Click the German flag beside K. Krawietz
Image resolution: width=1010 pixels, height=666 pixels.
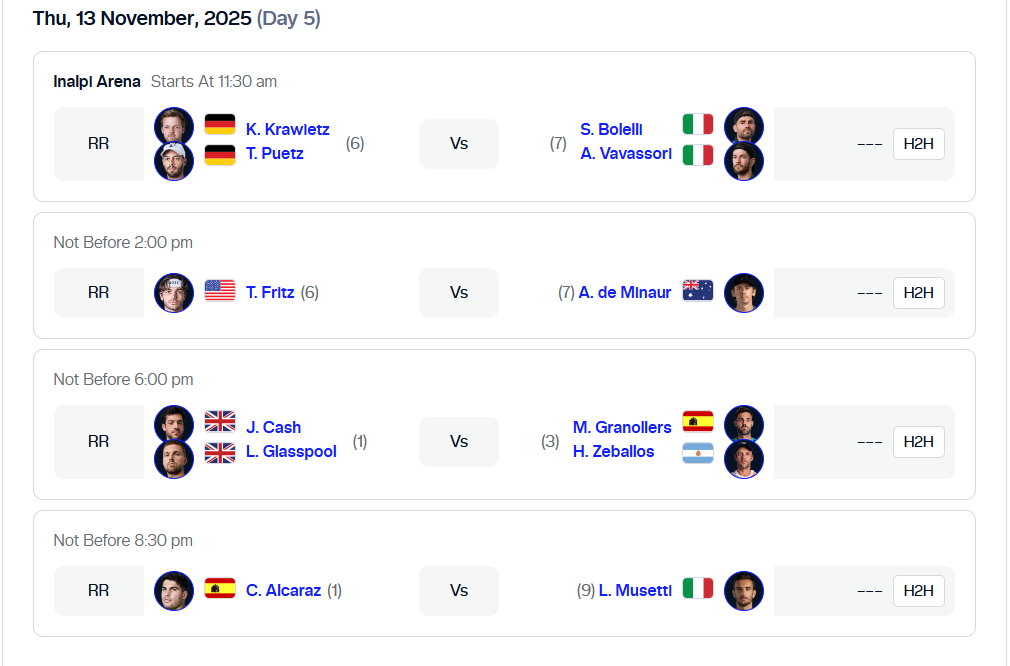coord(220,124)
